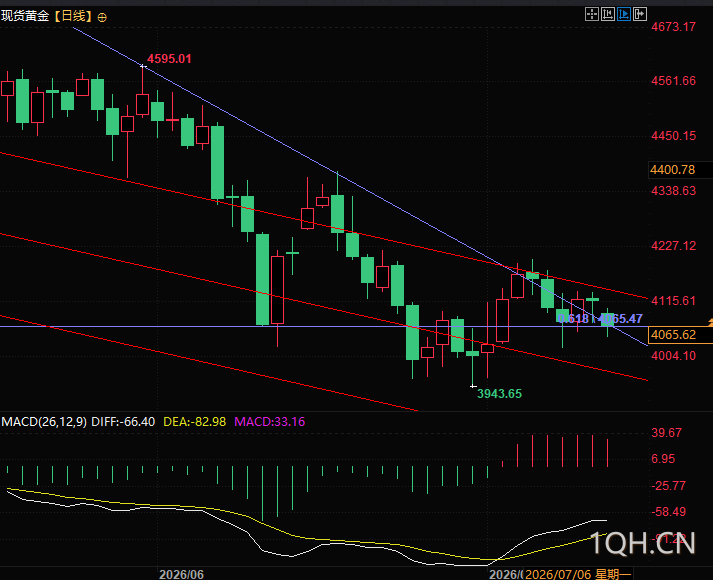The image size is (713, 580).
Task: Click the 4338.63 axis value
Action: click(673, 191)
